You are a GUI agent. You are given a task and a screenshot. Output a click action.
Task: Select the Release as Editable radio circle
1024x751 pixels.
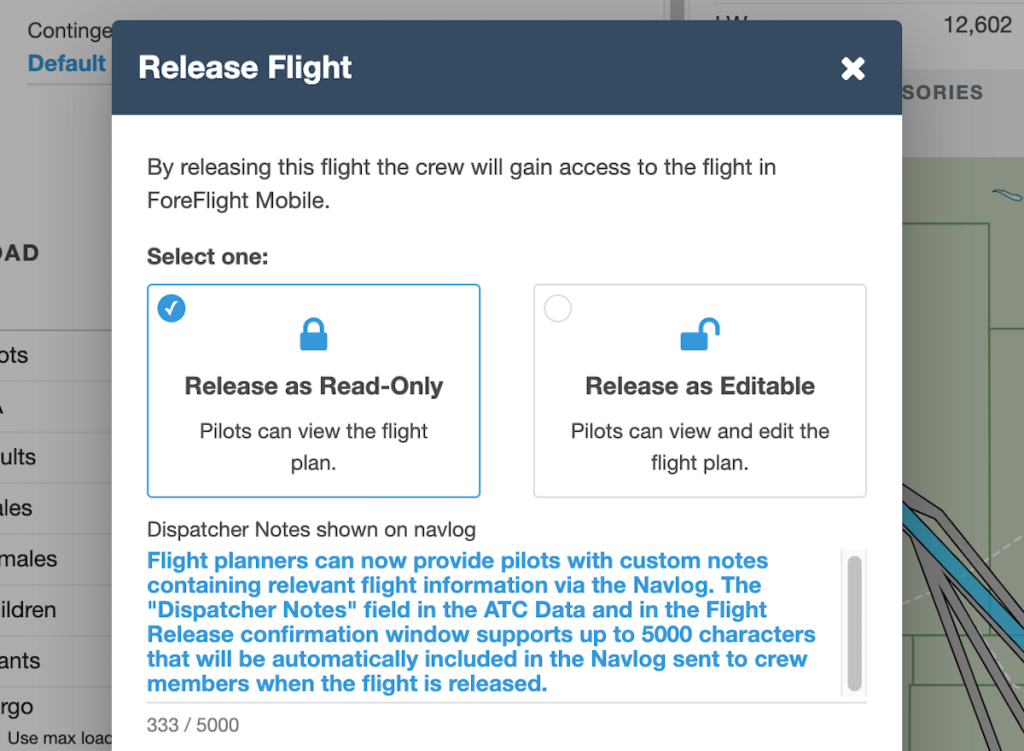pos(558,308)
